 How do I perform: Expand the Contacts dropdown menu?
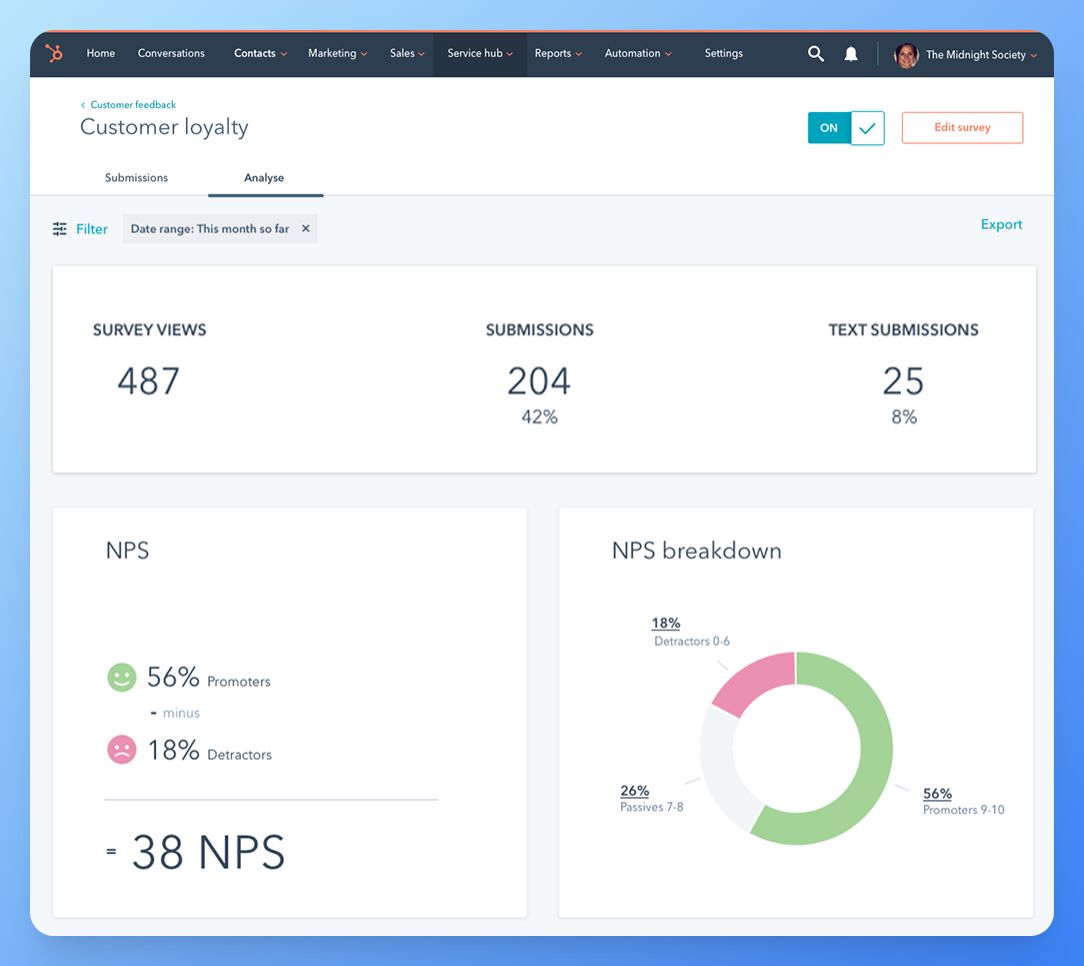click(260, 54)
